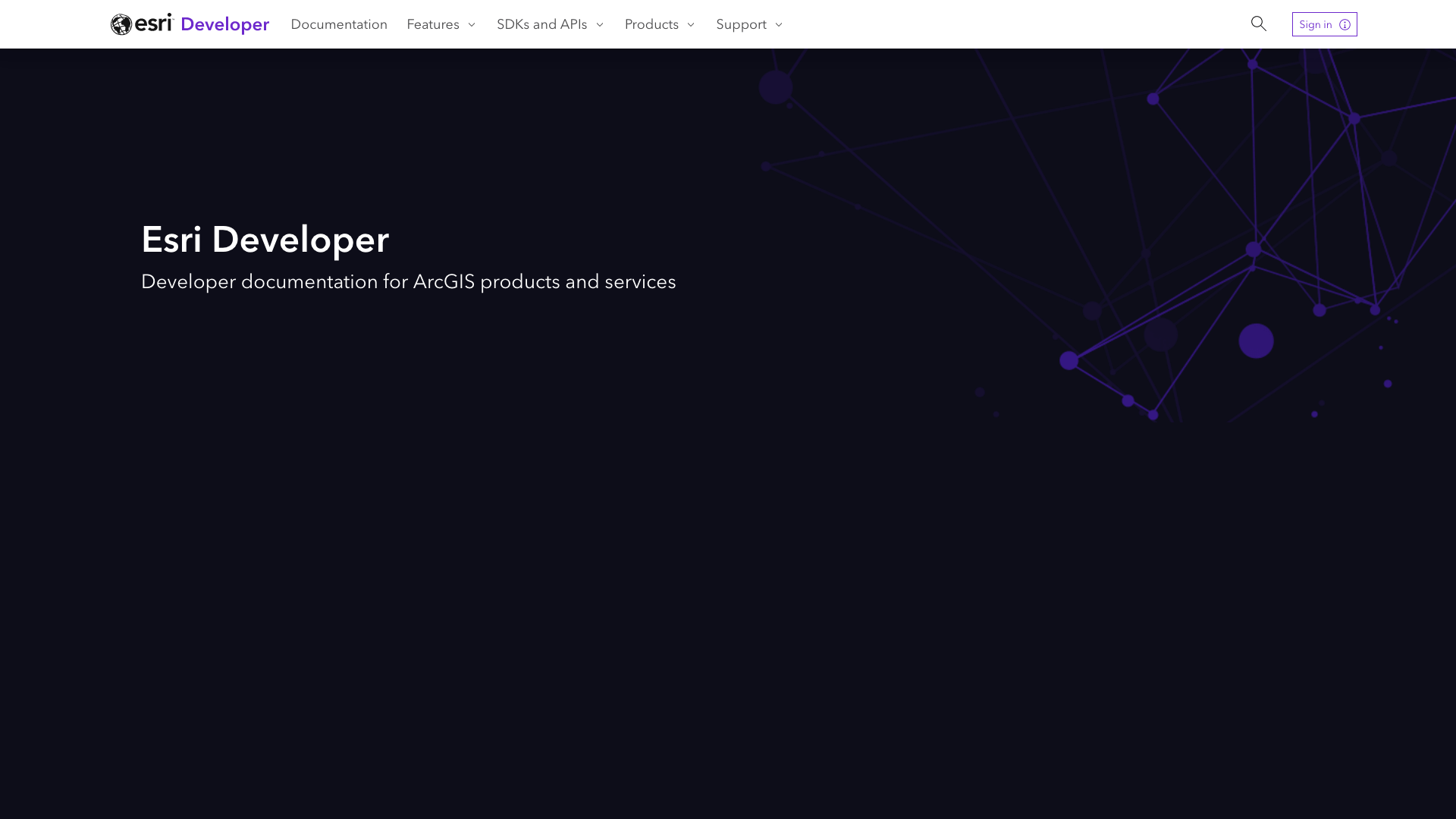1456x819 pixels.
Task: Open search with the magnifying glass icon
Action: point(1258,24)
